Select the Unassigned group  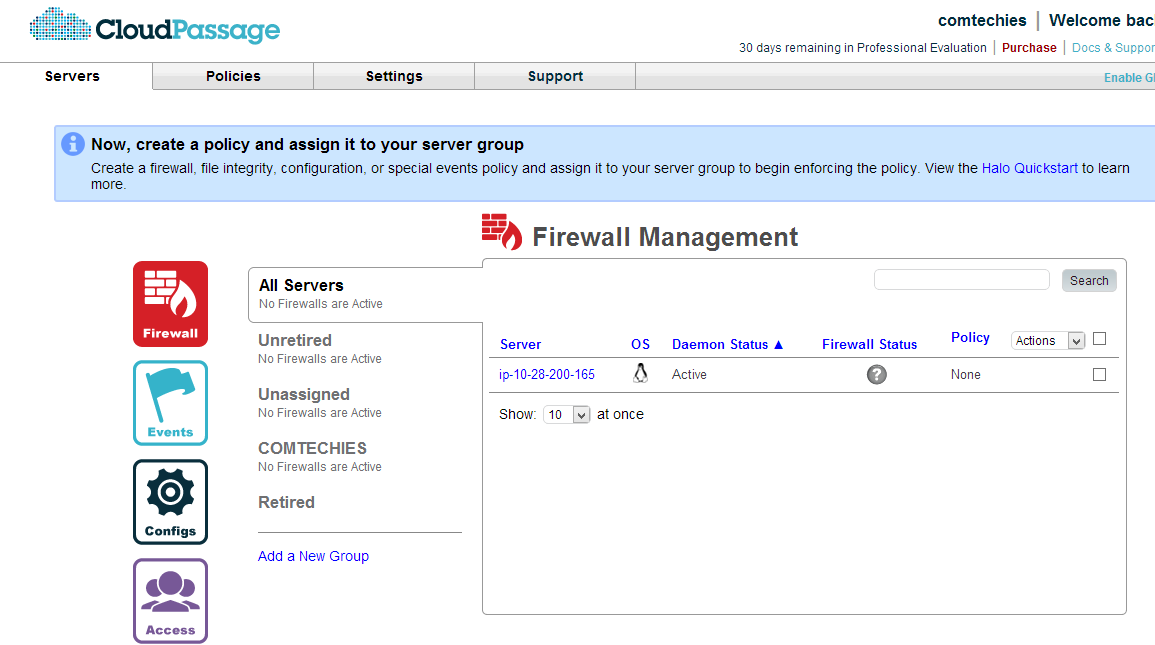[320, 402]
